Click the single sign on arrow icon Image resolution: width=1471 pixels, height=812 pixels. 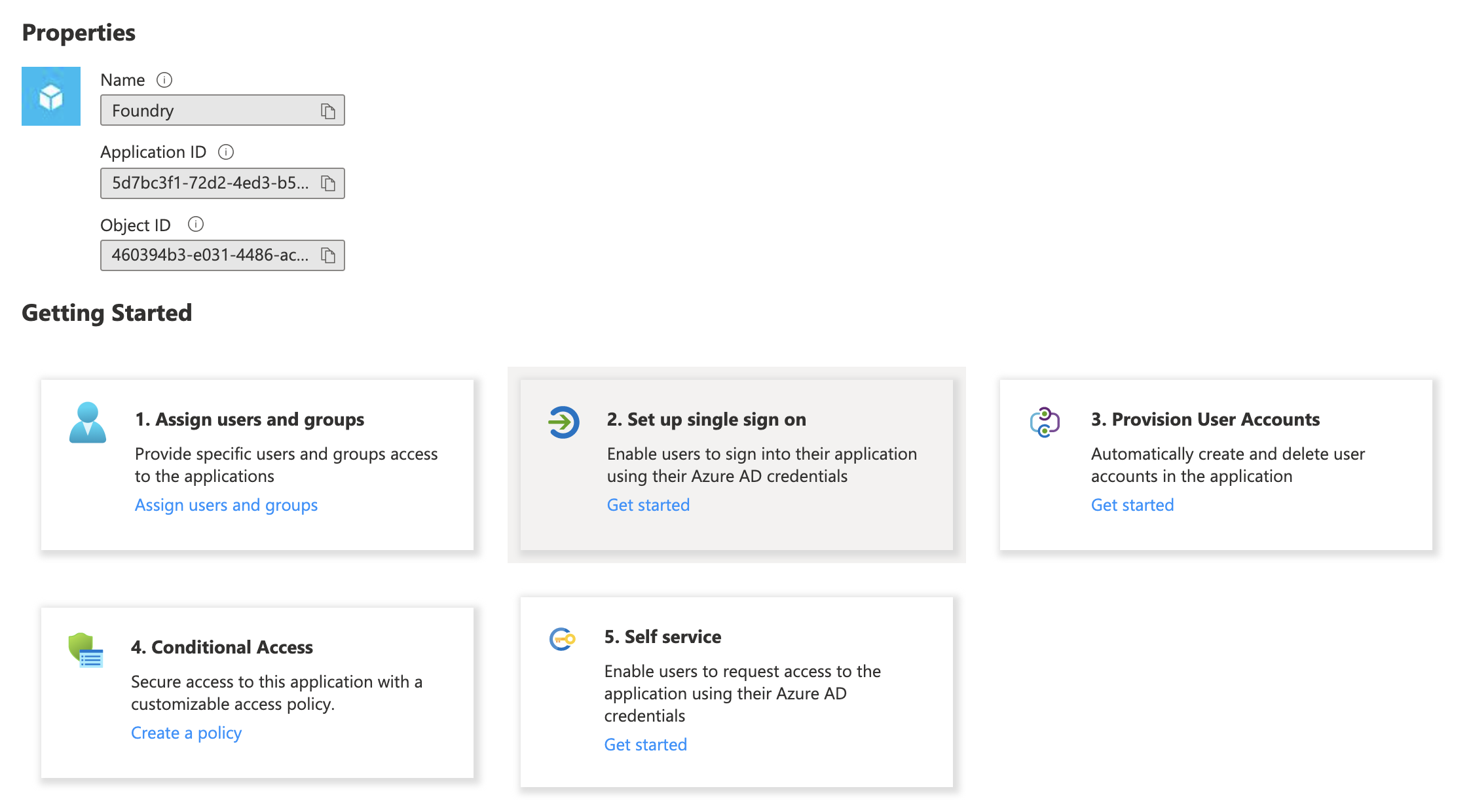(x=564, y=422)
